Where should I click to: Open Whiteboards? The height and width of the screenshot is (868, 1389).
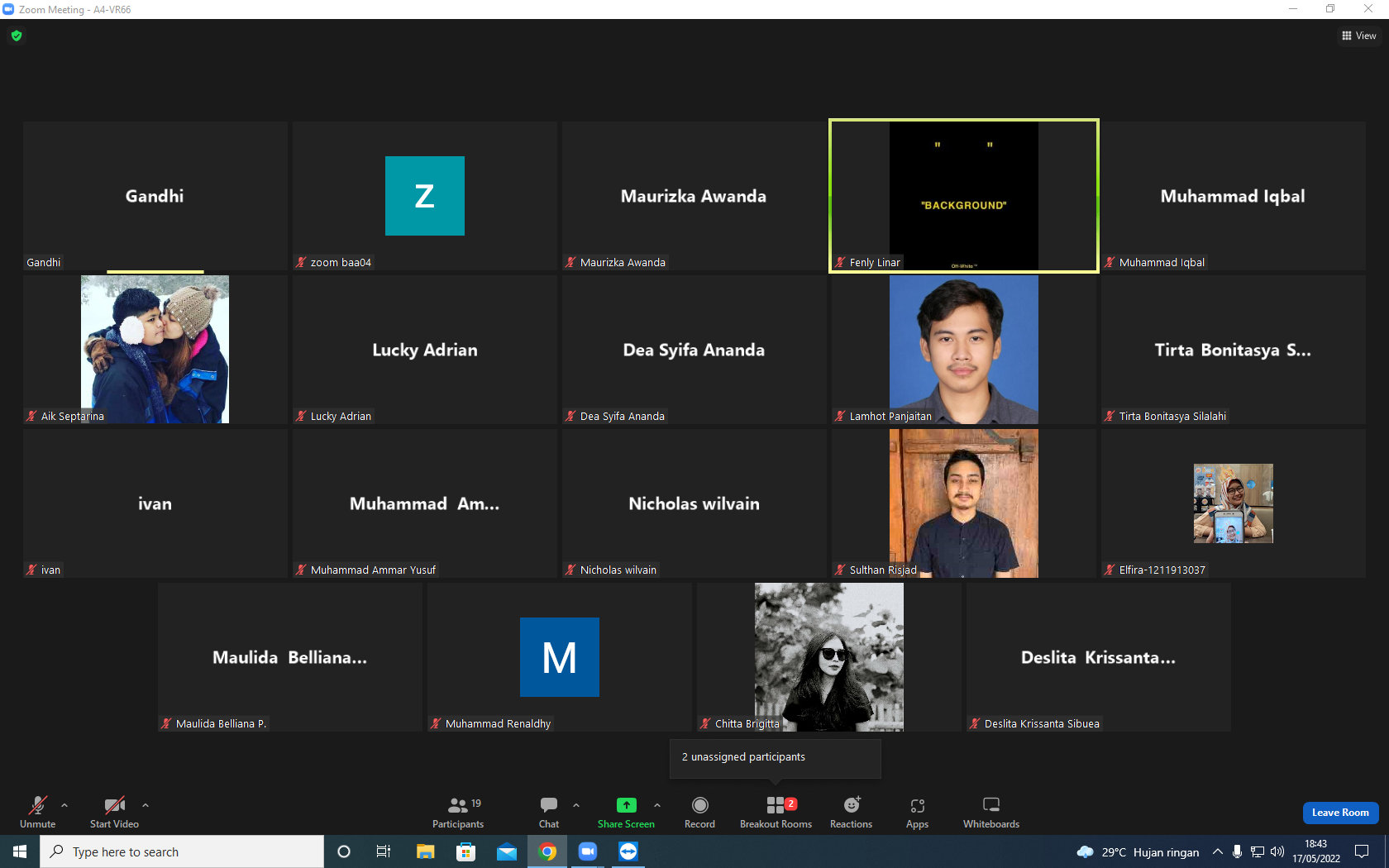click(x=990, y=813)
